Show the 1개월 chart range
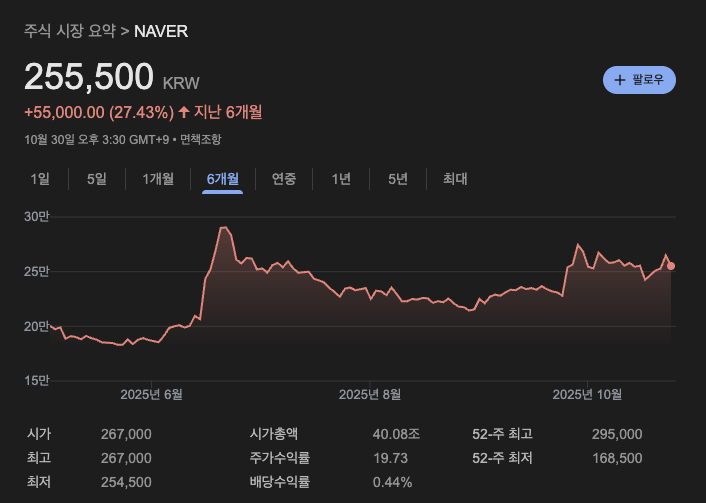This screenshot has width=706, height=503. [x=158, y=179]
